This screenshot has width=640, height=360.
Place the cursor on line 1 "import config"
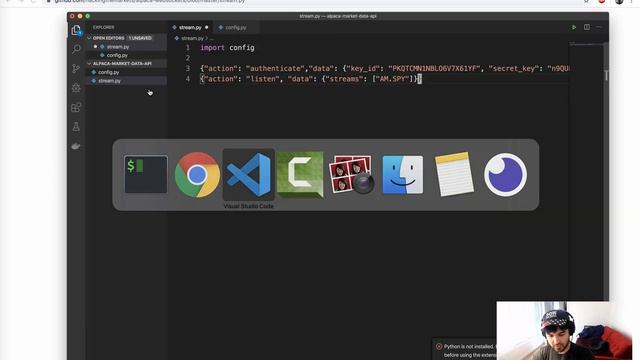click(x=227, y=48)
